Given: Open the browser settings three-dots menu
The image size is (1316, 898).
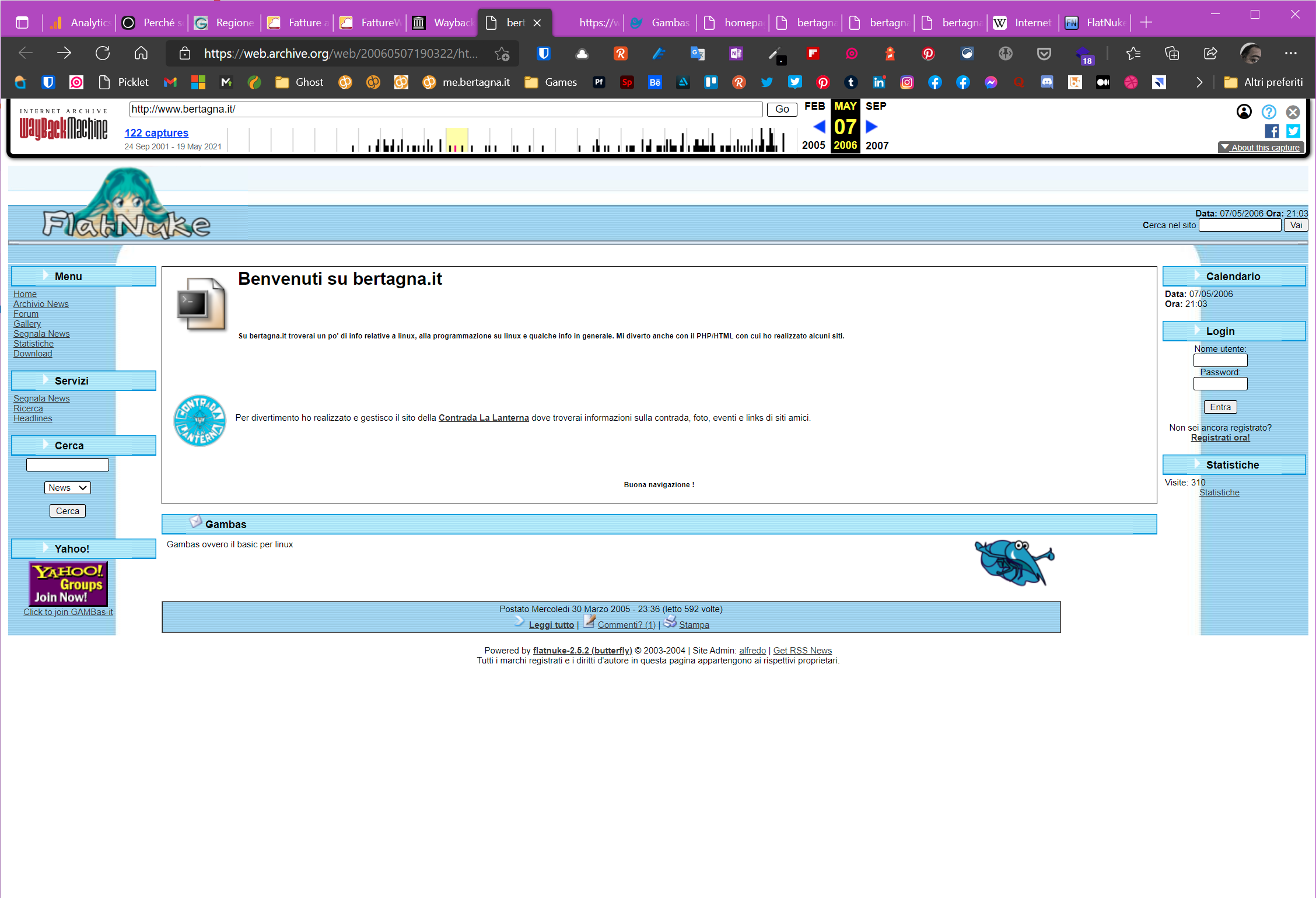Looking at the screenshot, I should [x=1290, y=54].
